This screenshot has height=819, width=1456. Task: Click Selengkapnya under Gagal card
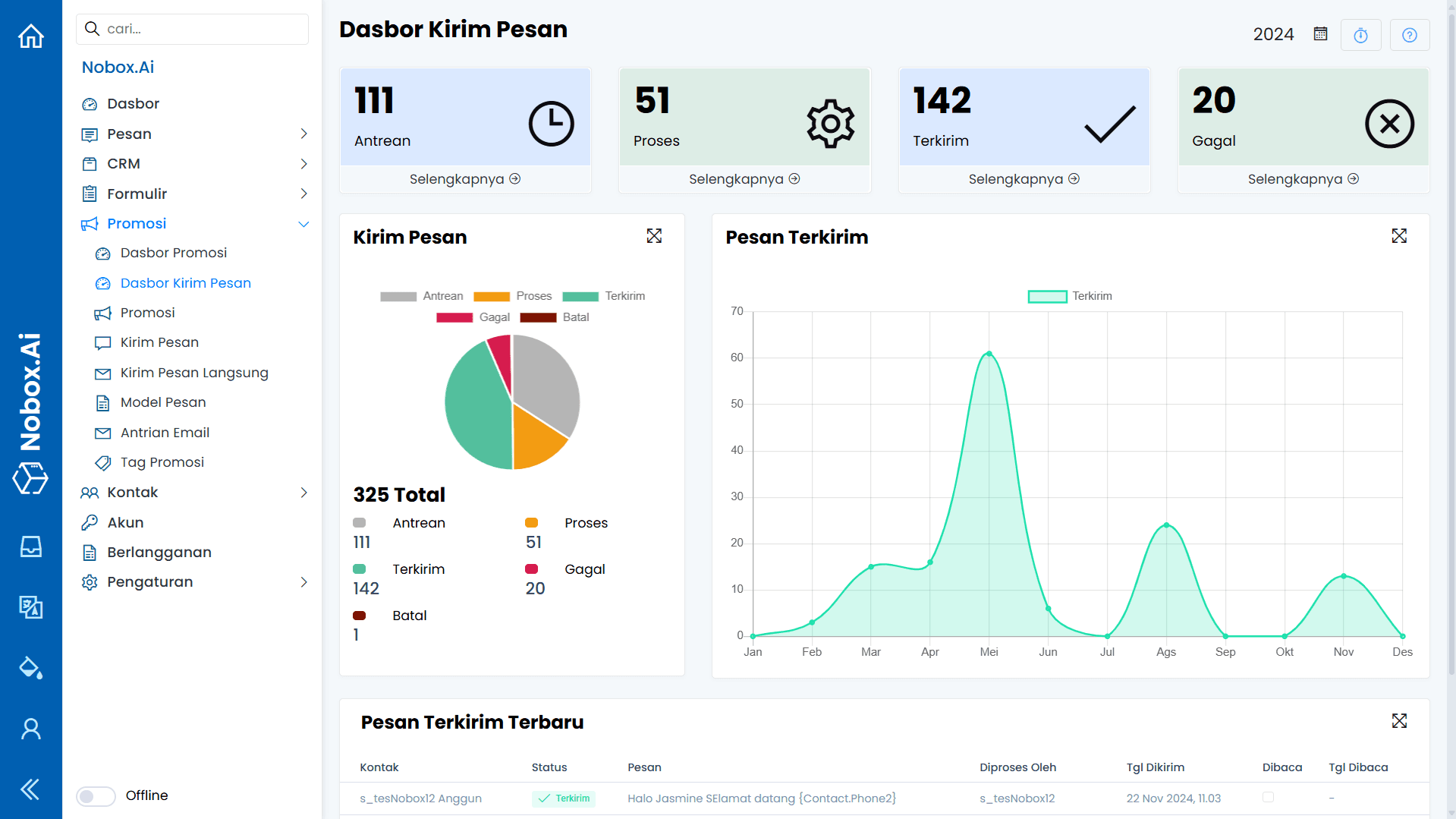1303,179
